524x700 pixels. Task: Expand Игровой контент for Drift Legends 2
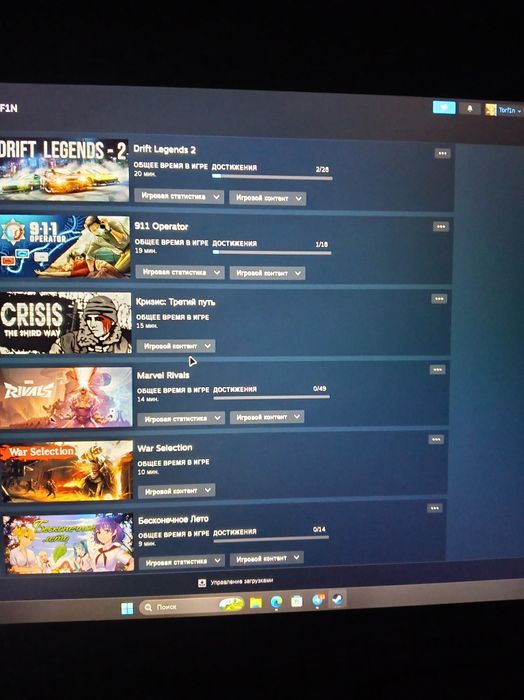pos(268,198)
